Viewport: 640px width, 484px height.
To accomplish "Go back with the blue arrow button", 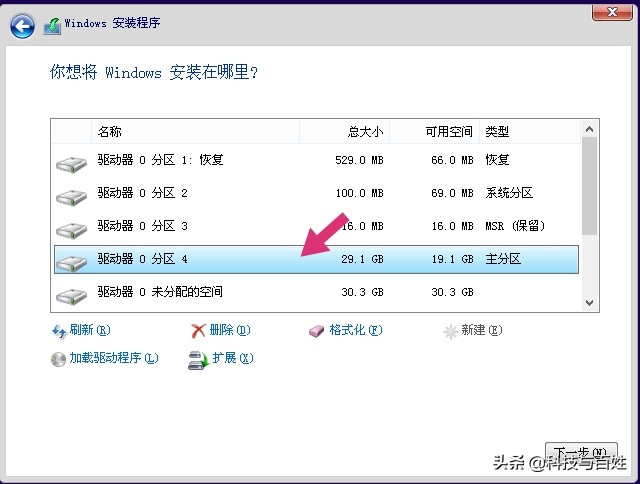I will (22, 26).
